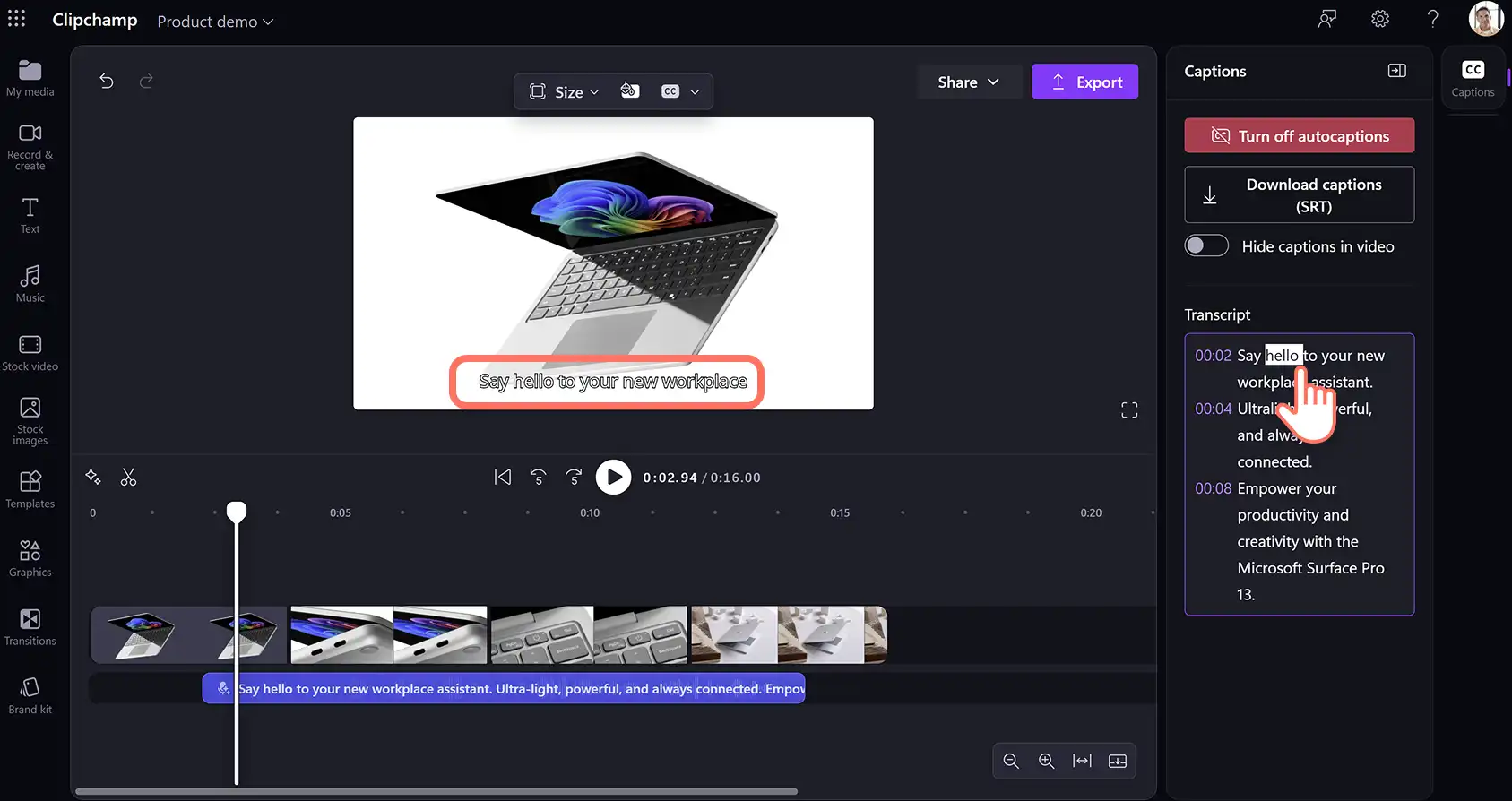This screenshot has height=801, width=1512.
Task: Jump to transcript timestamp 00:08
Action: coord(1214,488)
